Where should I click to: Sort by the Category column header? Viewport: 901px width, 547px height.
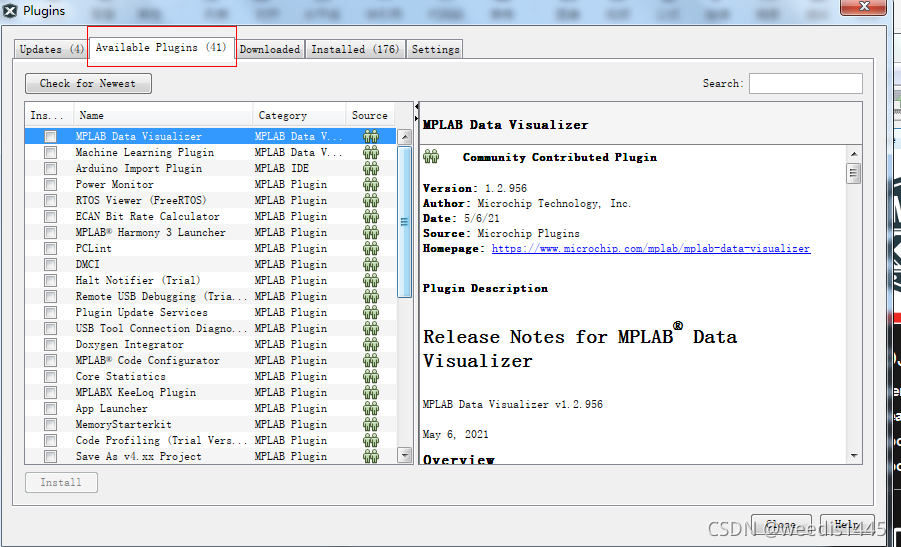coord(299,115)
